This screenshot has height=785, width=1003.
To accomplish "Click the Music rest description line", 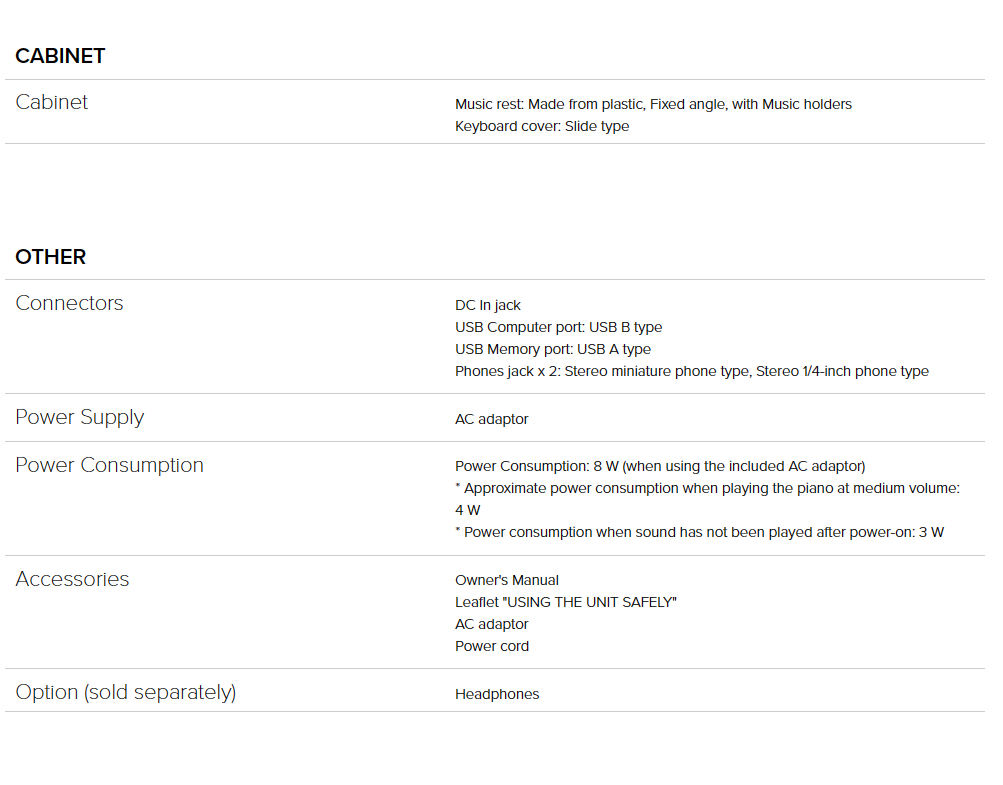I will (x=653, y=104).
